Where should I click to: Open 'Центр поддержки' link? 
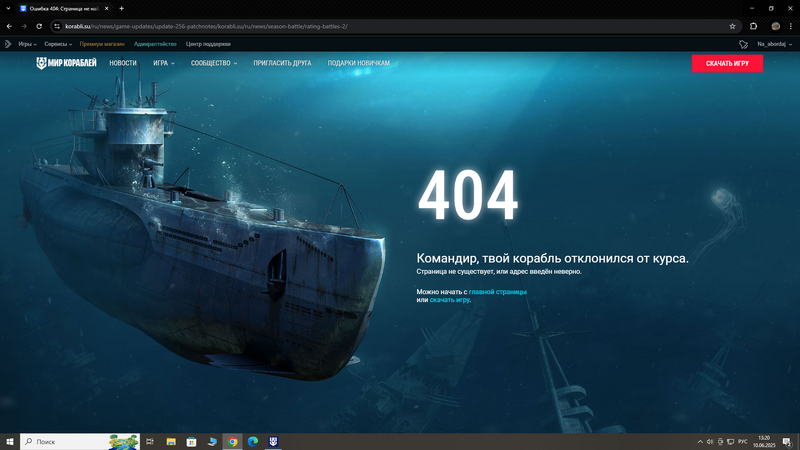click(208, 44)
